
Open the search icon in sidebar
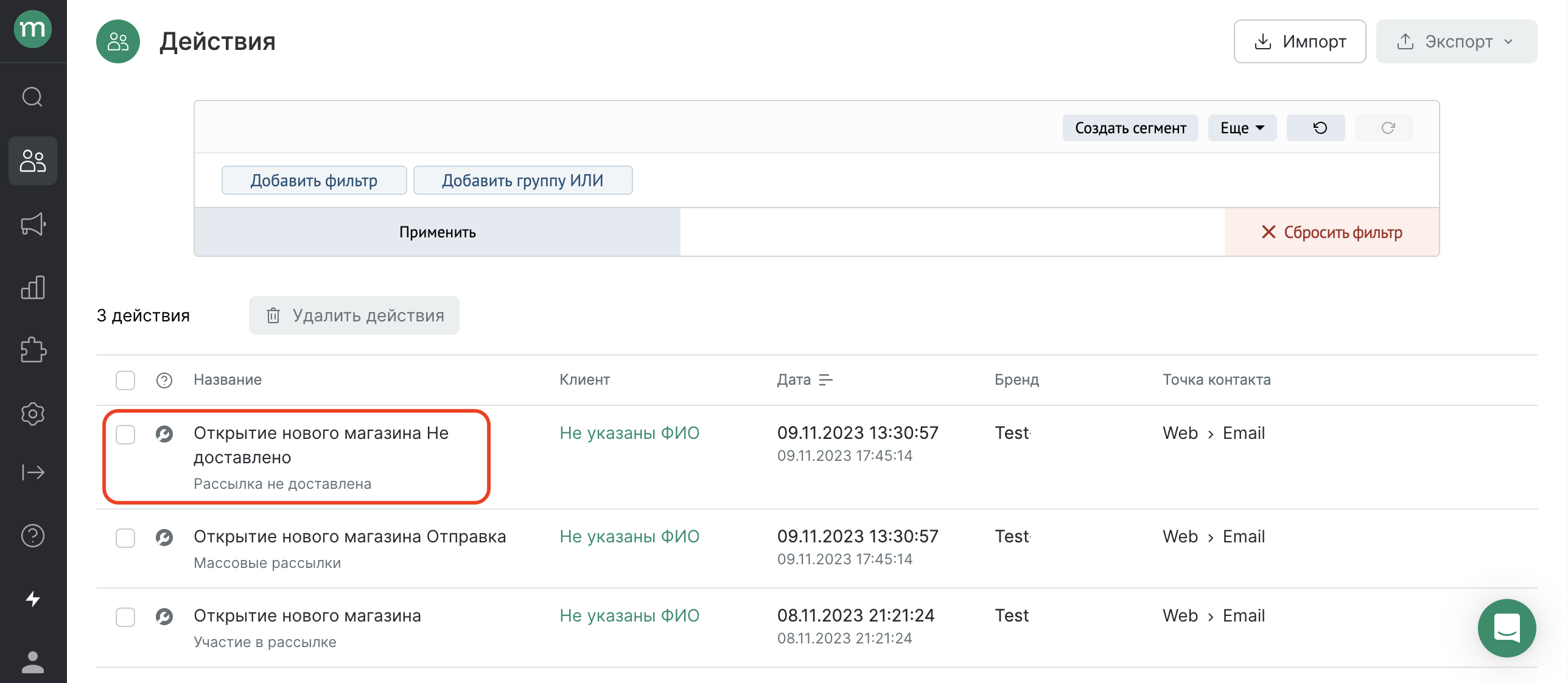coord(33,97)
